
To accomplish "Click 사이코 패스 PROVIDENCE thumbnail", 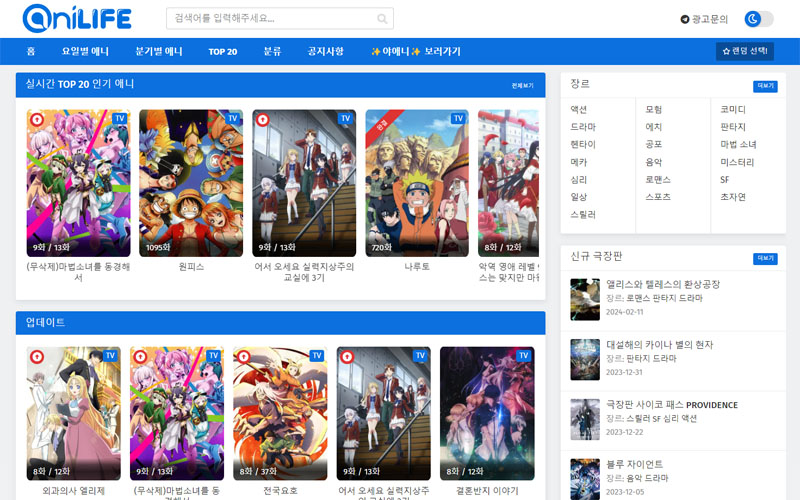I will 585,419.
